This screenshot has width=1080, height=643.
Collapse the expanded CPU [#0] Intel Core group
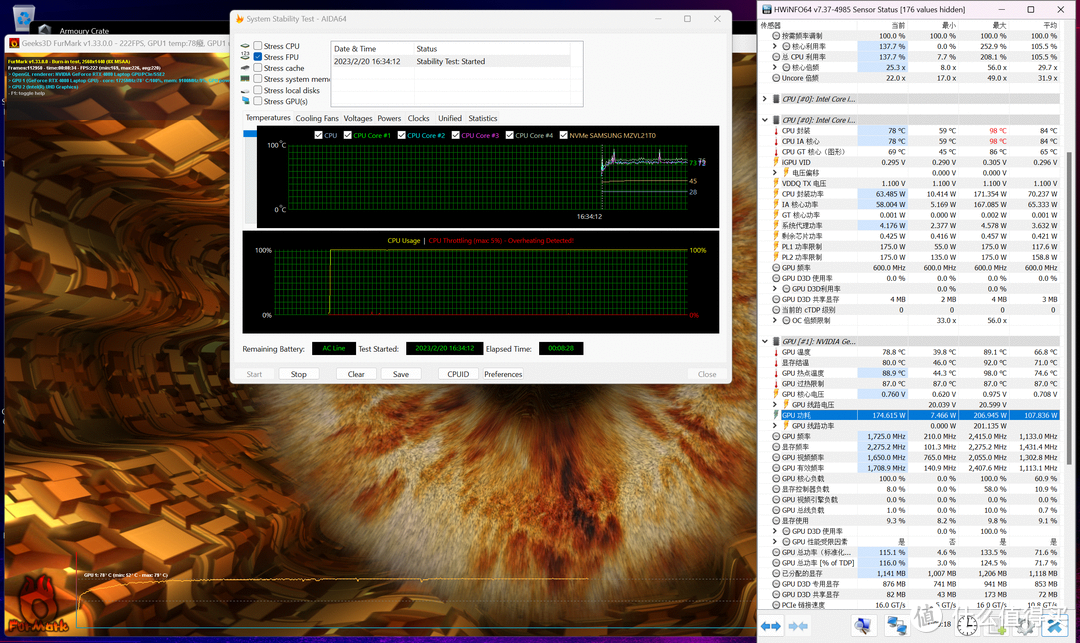click(x=765, y=120)
